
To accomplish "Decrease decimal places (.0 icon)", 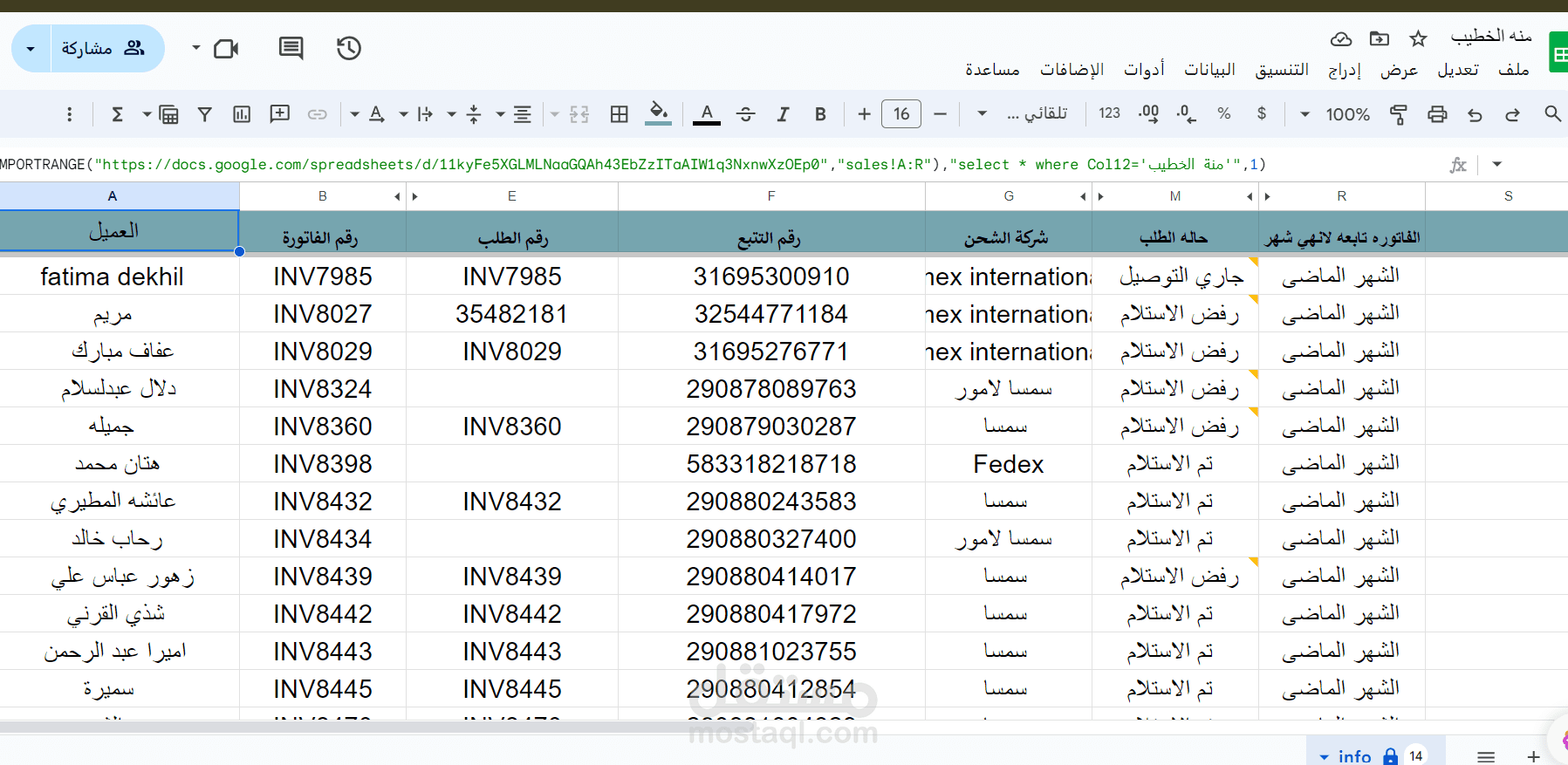I will point(1186,113).
